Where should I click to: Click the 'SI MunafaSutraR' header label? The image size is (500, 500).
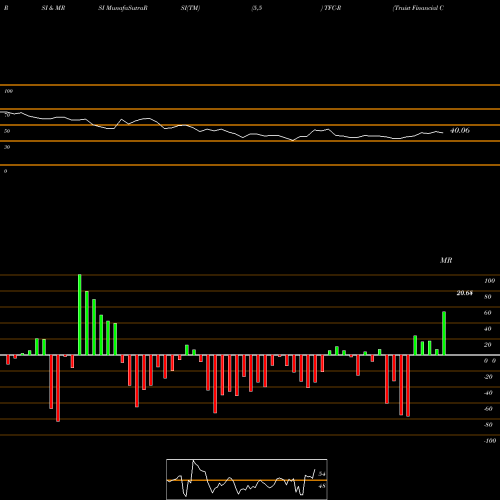click(x=123, y=8)
